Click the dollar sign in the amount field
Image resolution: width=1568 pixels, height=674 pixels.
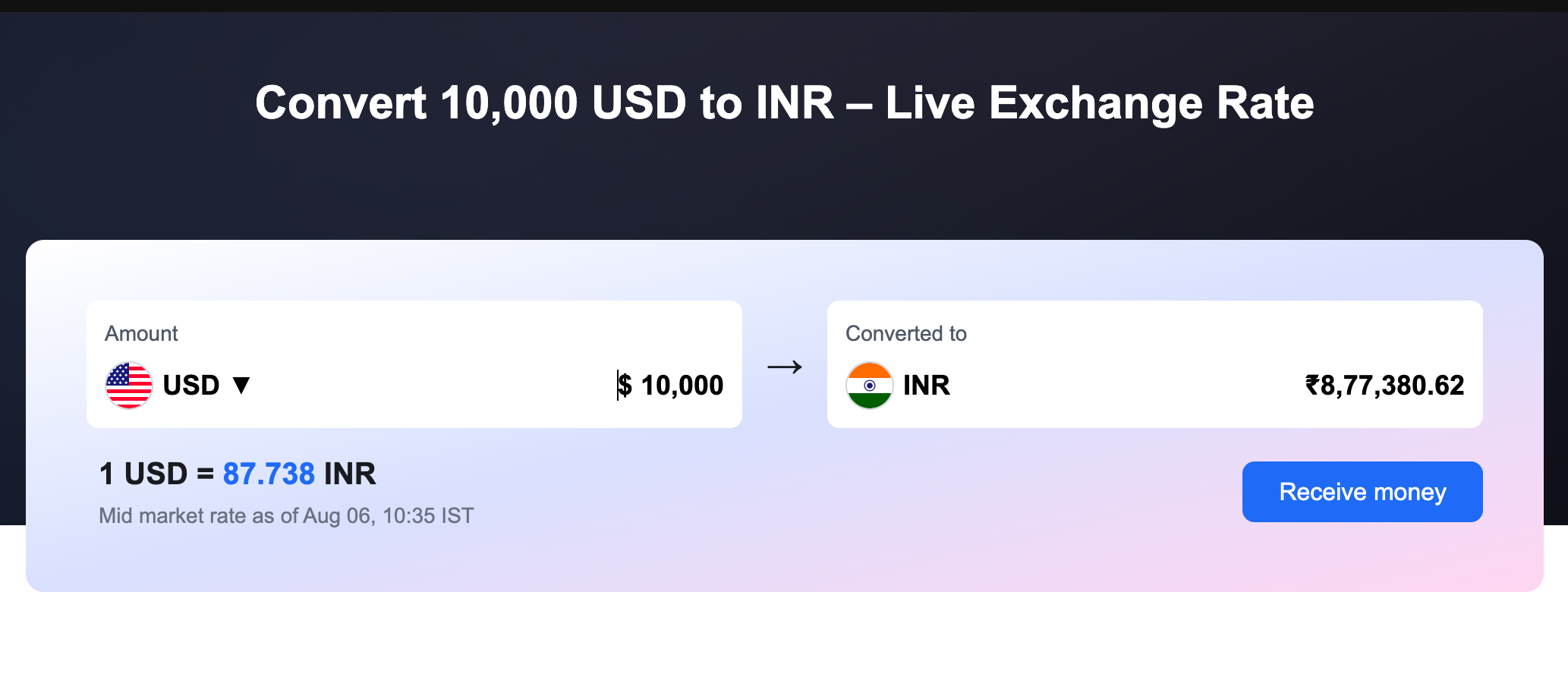(x=625, y=386)
